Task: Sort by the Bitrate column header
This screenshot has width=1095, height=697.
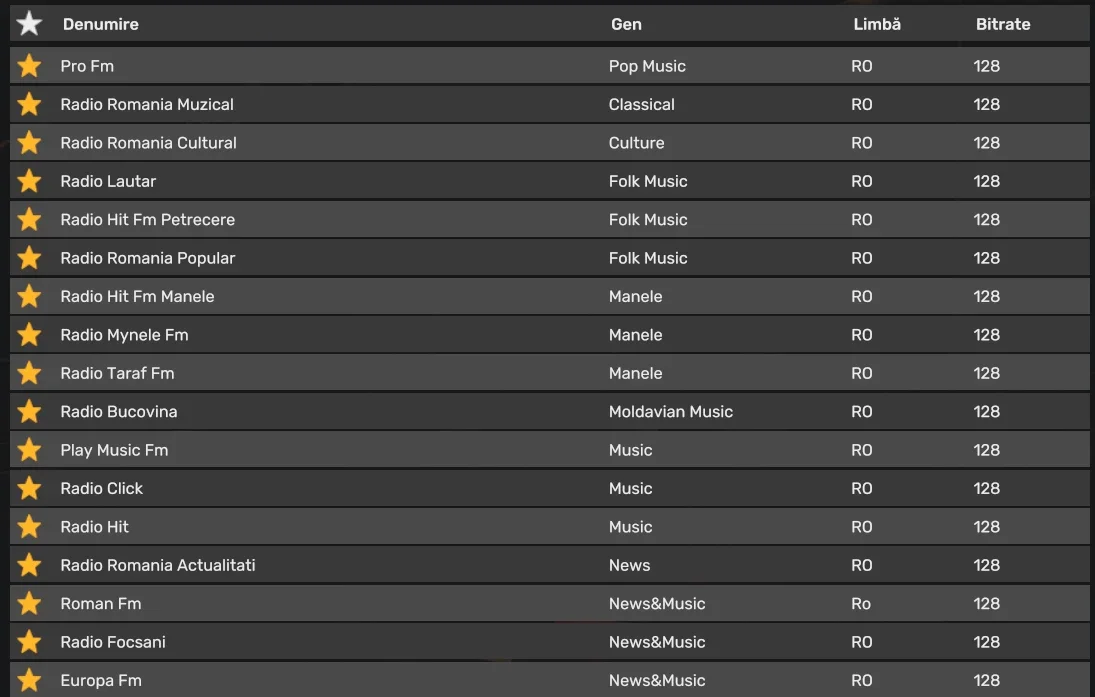Action: click(x=1003, y=24)
